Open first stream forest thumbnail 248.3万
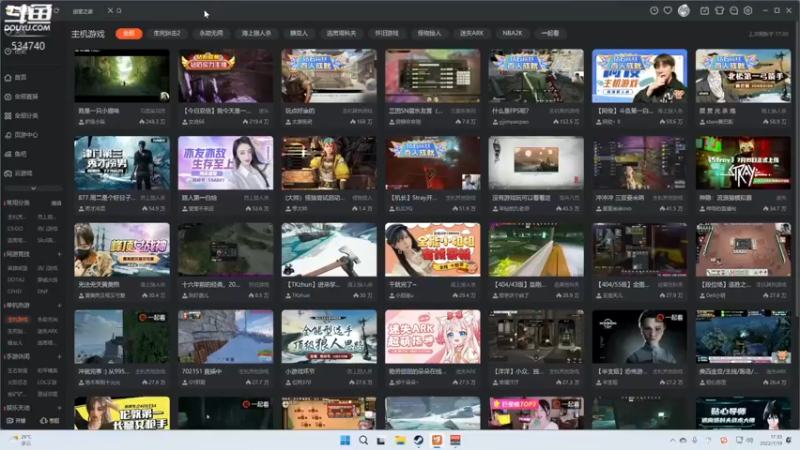Screen dimensions: 800x450 point(122,76)
